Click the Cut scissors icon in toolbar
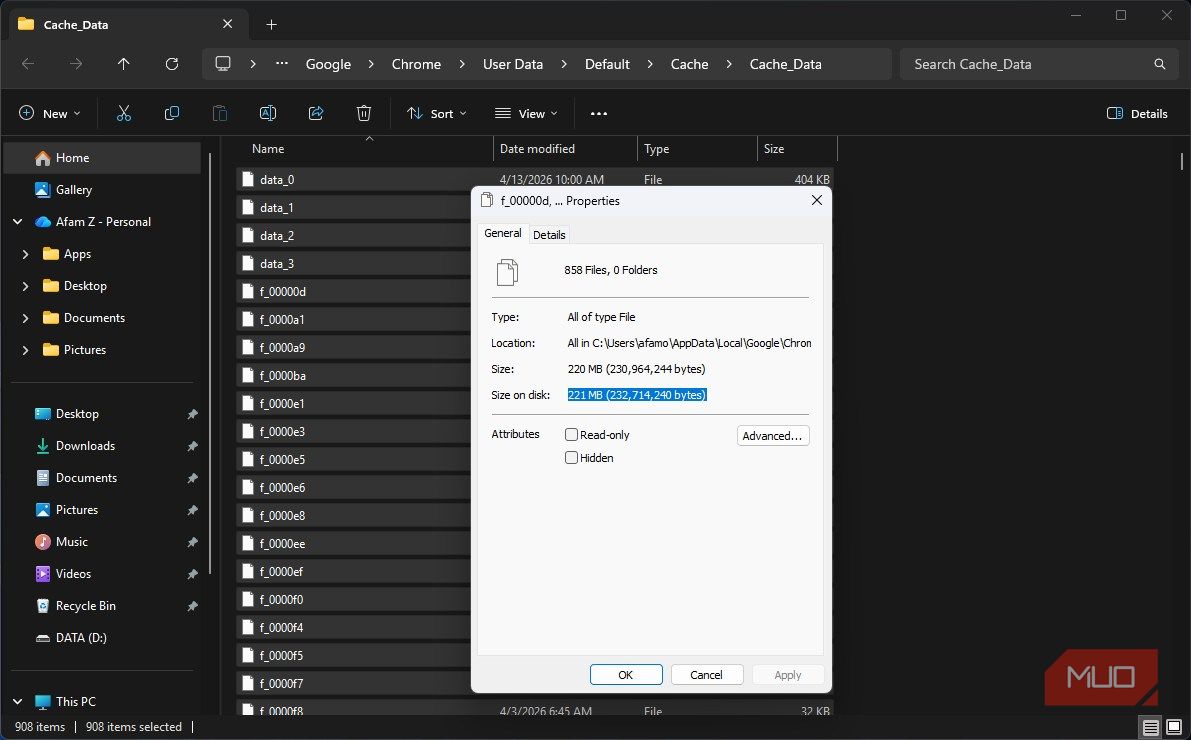1191x740 pixels. pos(124,113)
